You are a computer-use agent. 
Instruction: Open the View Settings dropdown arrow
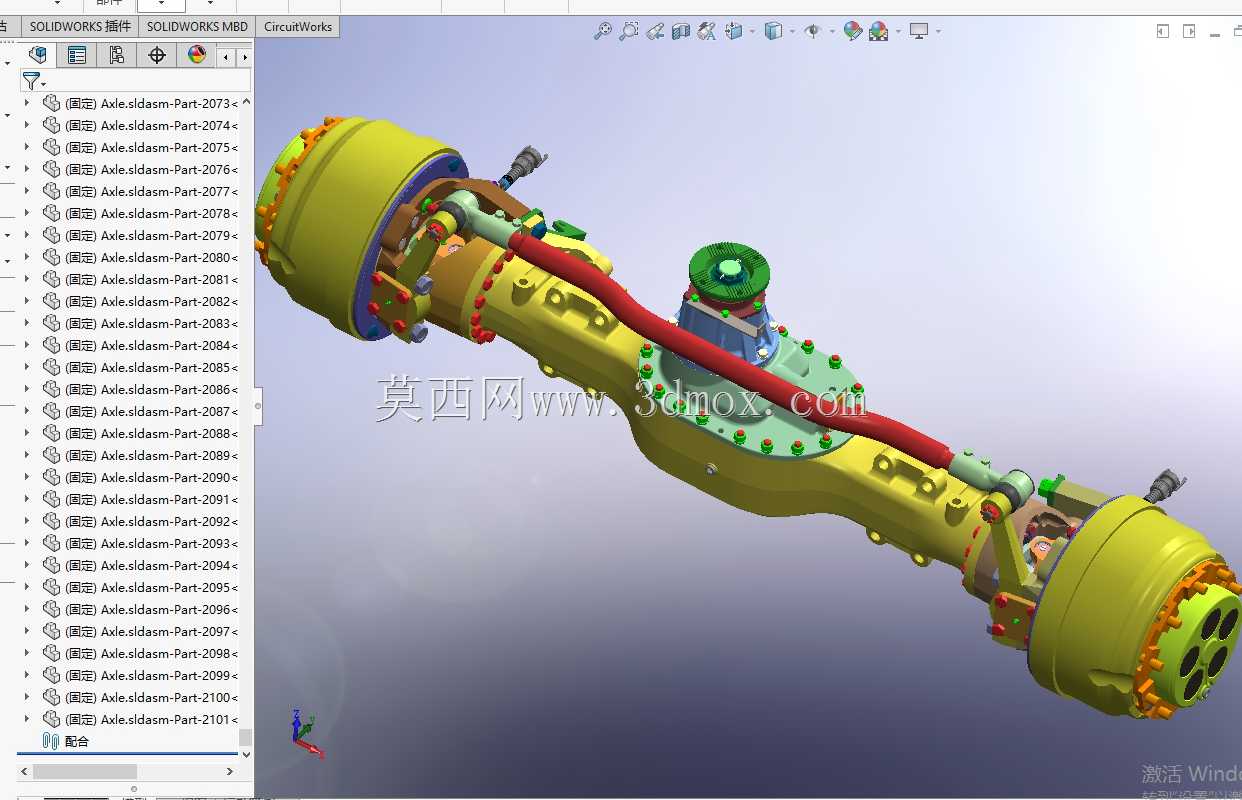coord(938,31)
